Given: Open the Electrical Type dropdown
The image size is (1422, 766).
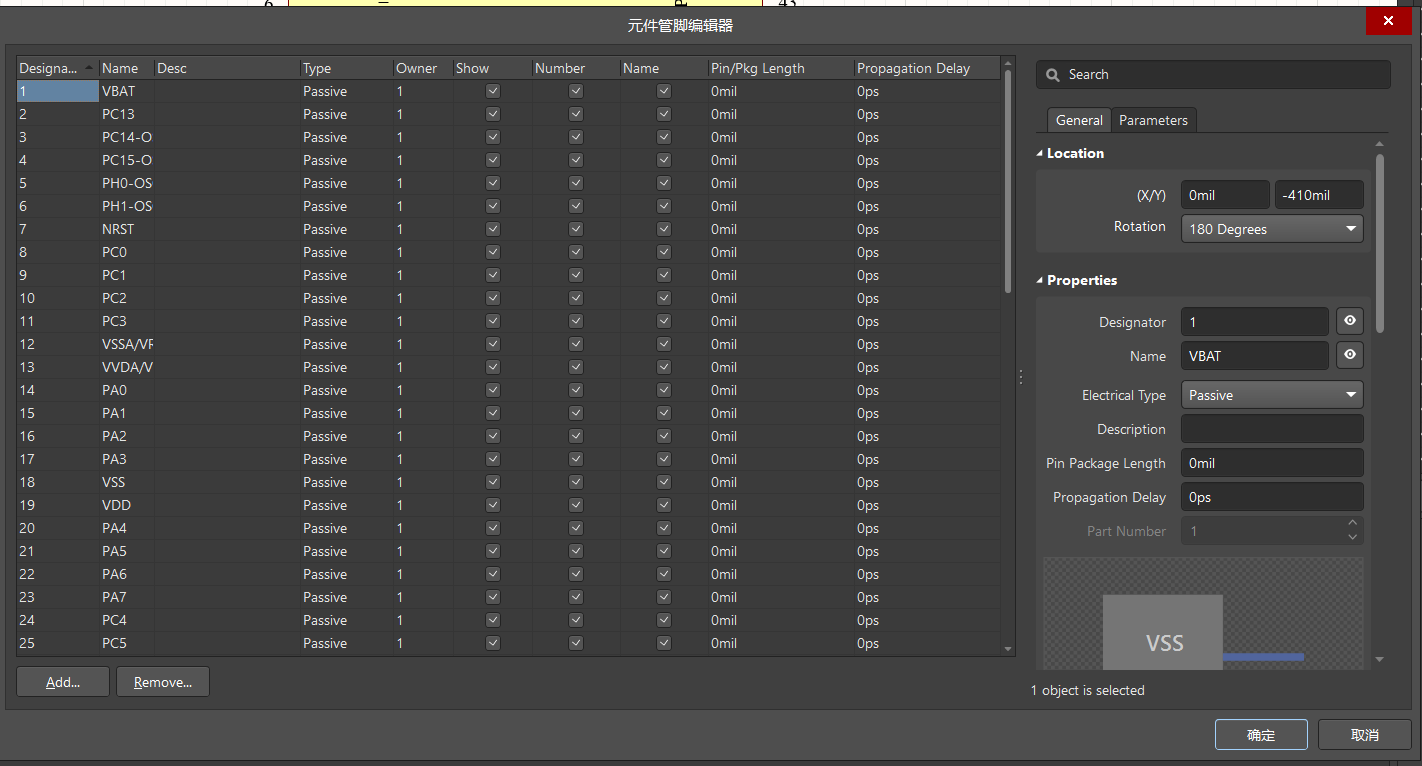Looking at the screenshot, I should 1272,395.
